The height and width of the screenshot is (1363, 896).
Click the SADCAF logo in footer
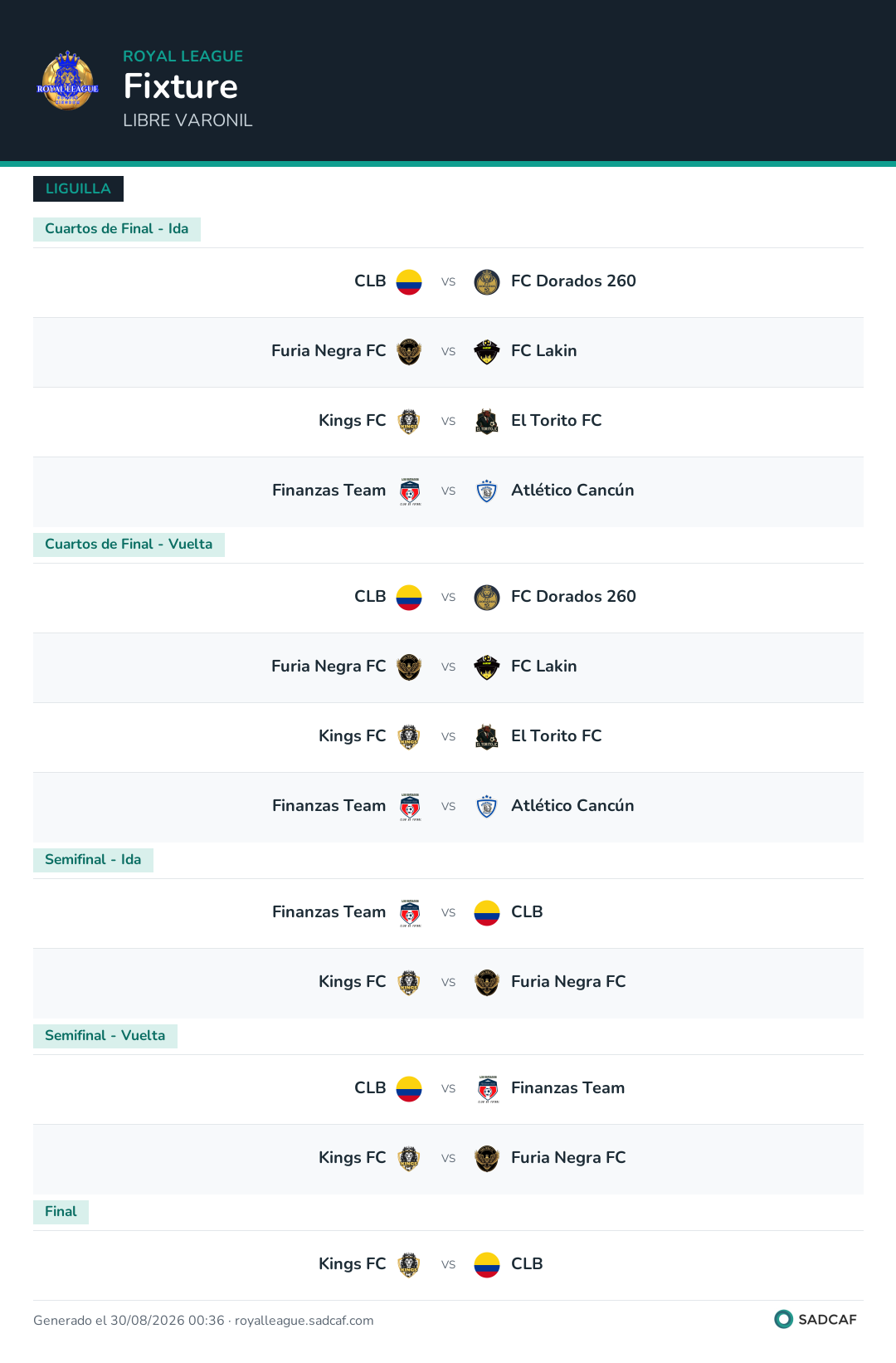coord(816,1319)
